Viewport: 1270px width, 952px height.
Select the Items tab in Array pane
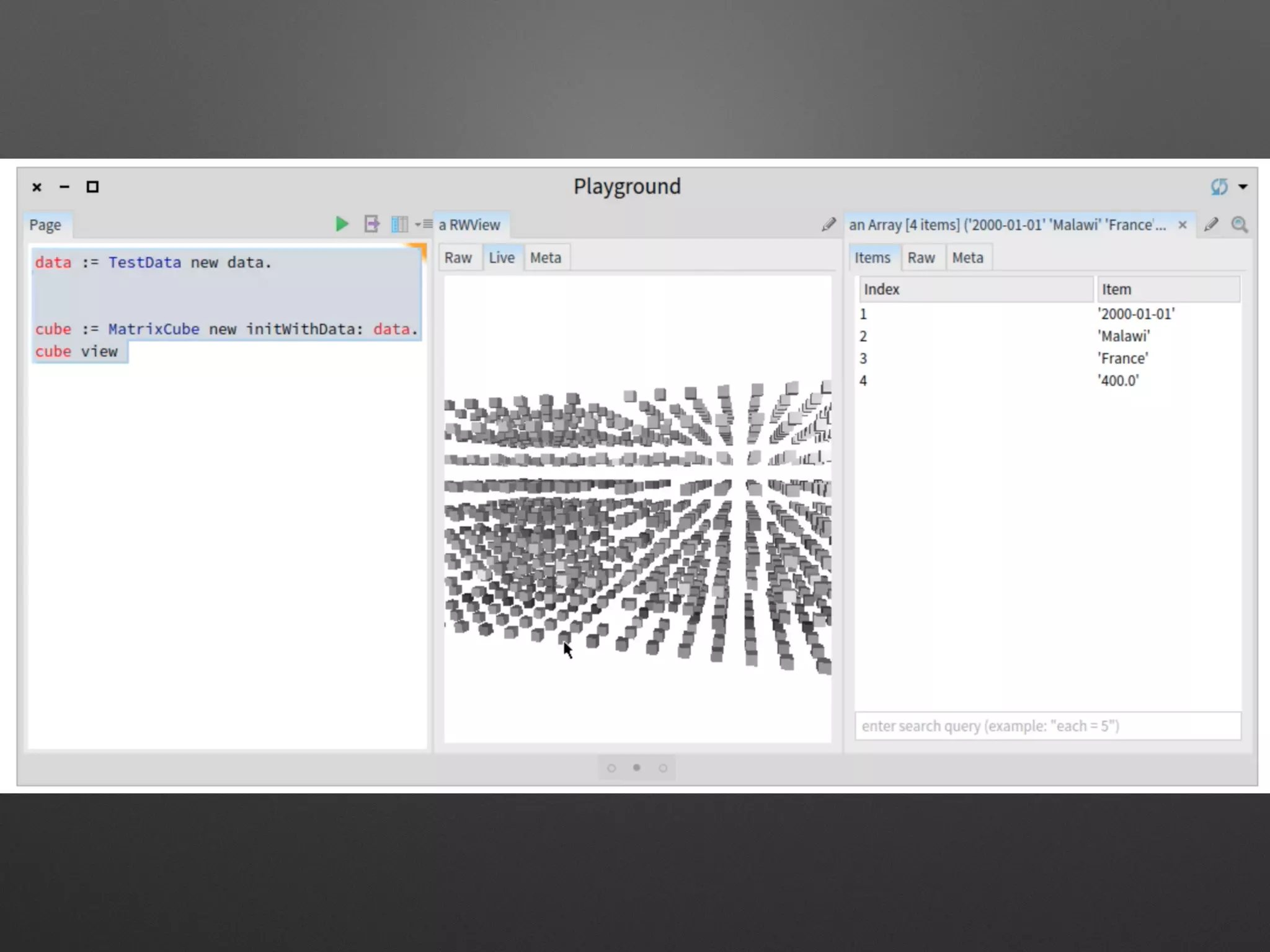coord(872,258)
